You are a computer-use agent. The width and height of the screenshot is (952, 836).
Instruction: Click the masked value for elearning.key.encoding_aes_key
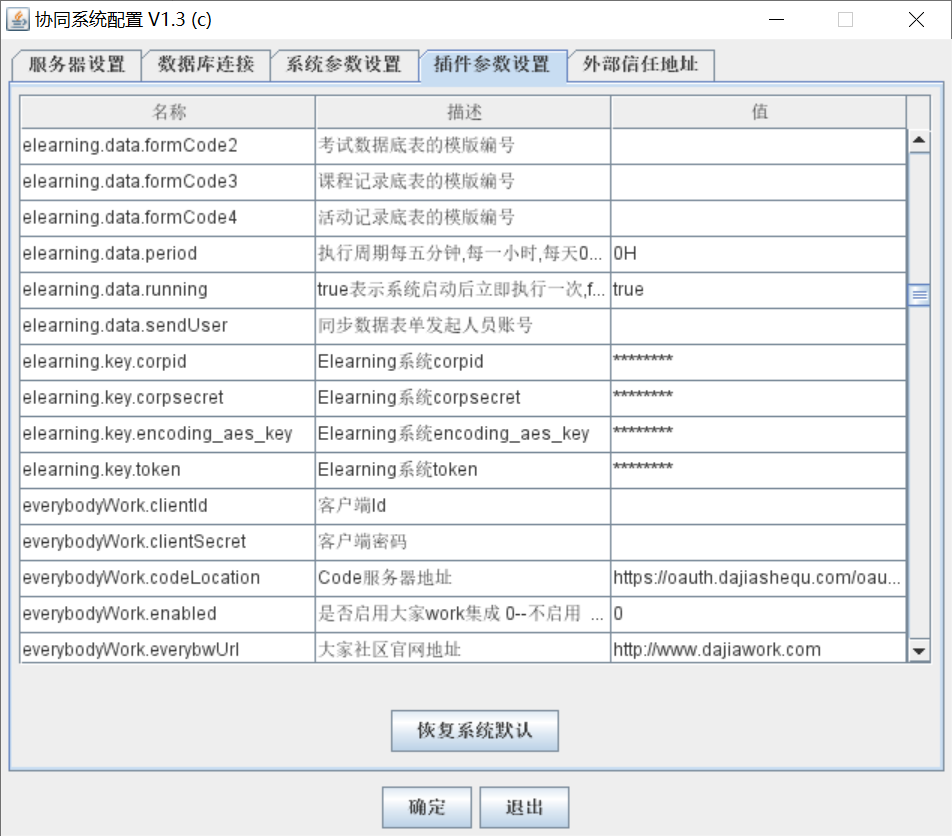(758, 433)
